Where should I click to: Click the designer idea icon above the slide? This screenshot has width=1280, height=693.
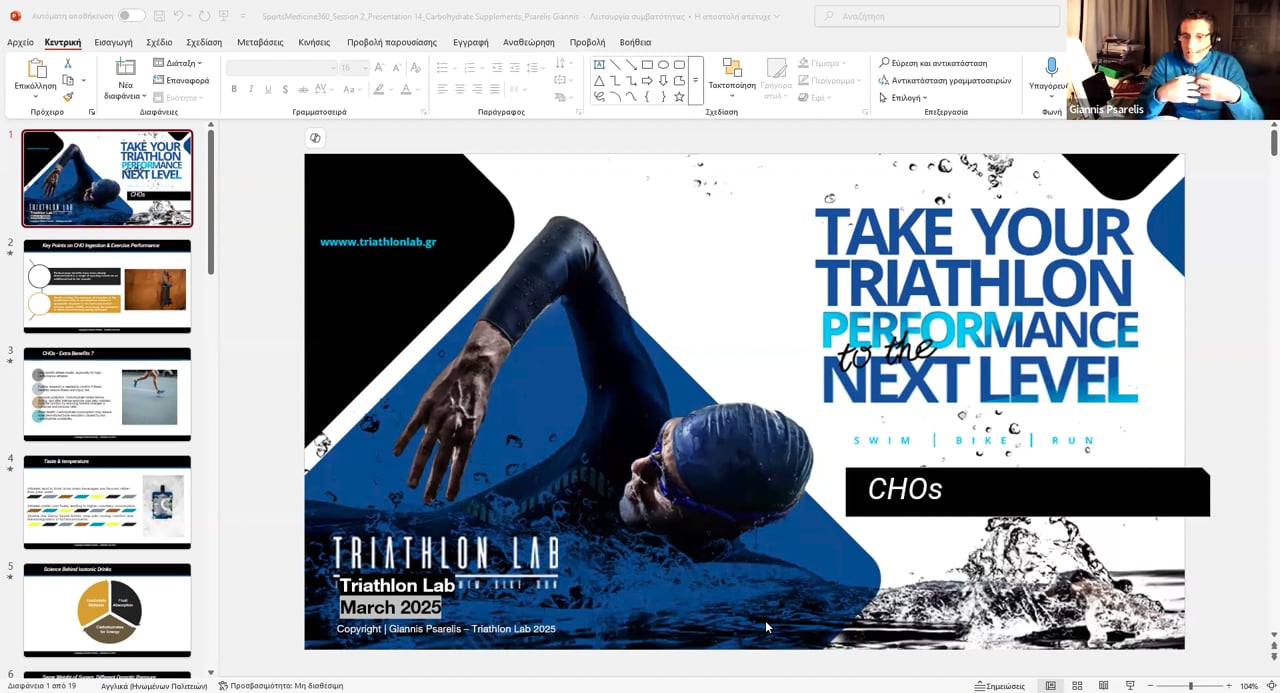[x=315, y=138]
